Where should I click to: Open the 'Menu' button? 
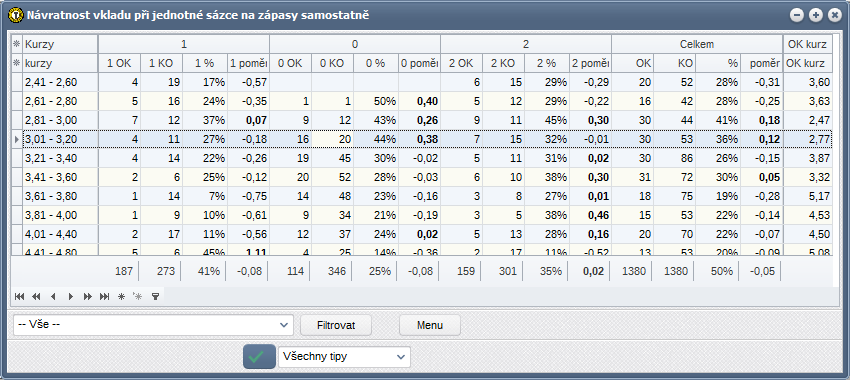430,325
